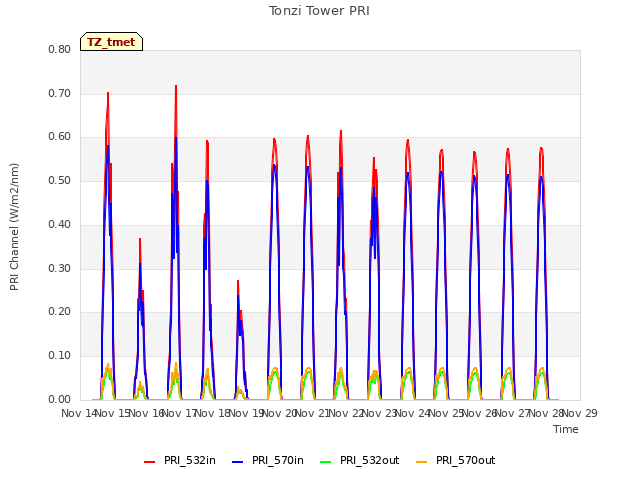Click the lowest red peak near 0.27
The image size is (640, 480).
tap(238, 282)
